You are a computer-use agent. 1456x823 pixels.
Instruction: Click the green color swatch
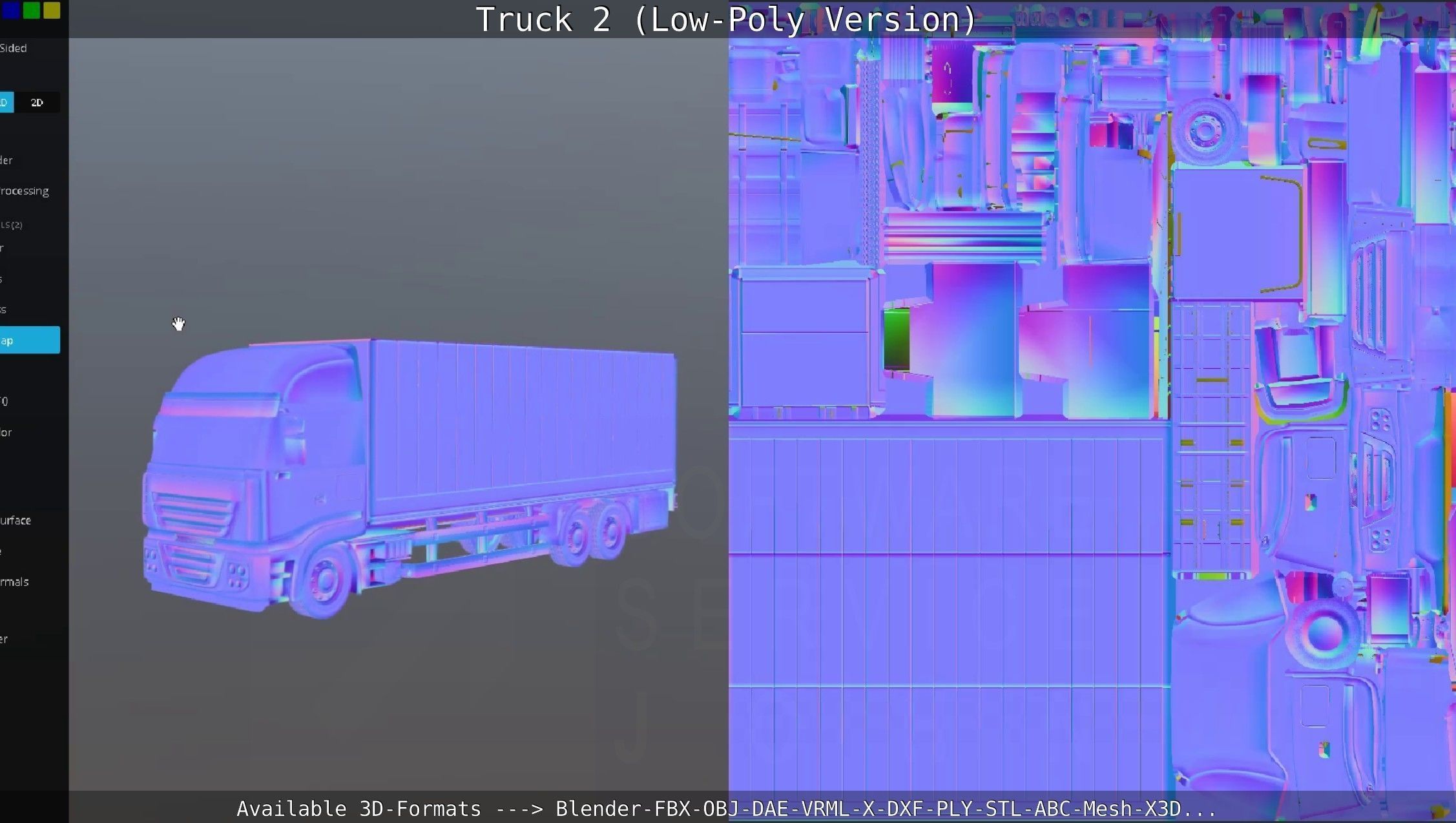click(x=31, y=10)
